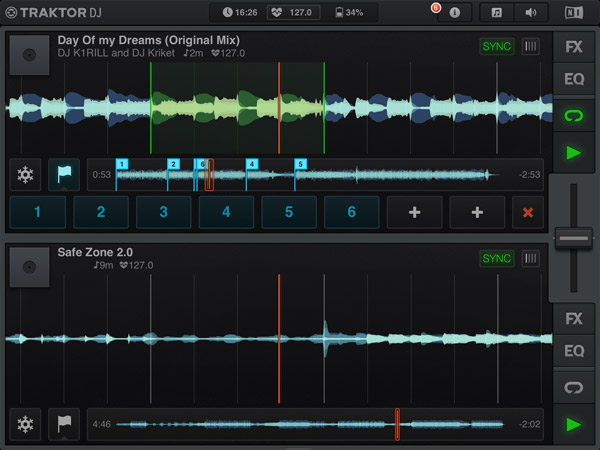Toggle SYNC on Day Of my Dreams deck
The height and width of the screenshot is (450, 600).
pyautogui.click(x=497, y=47)
